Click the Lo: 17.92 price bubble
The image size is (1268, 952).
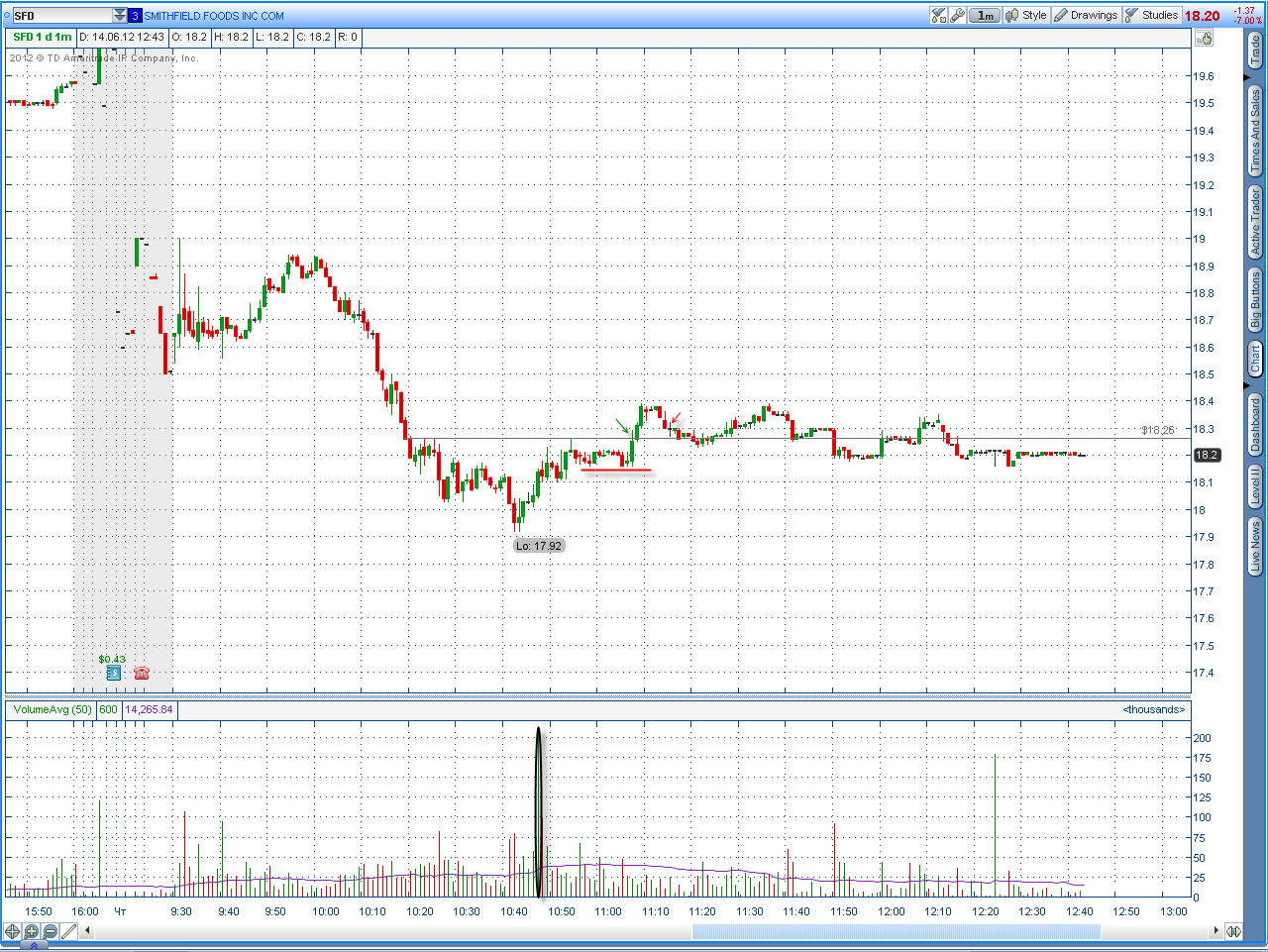(539, 546)
